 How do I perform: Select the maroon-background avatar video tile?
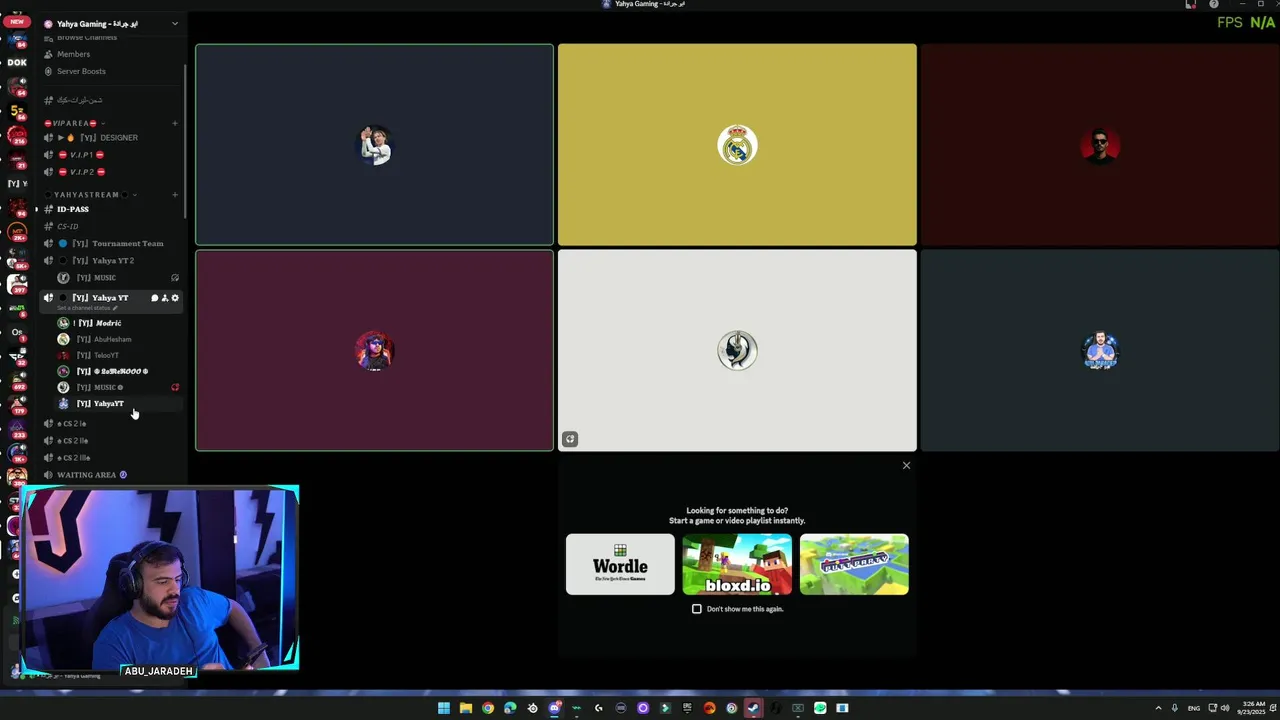(x=374, y=350)
